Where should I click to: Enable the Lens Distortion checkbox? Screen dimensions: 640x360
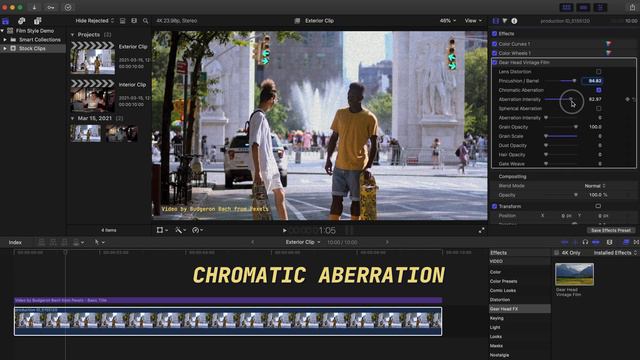598,71
